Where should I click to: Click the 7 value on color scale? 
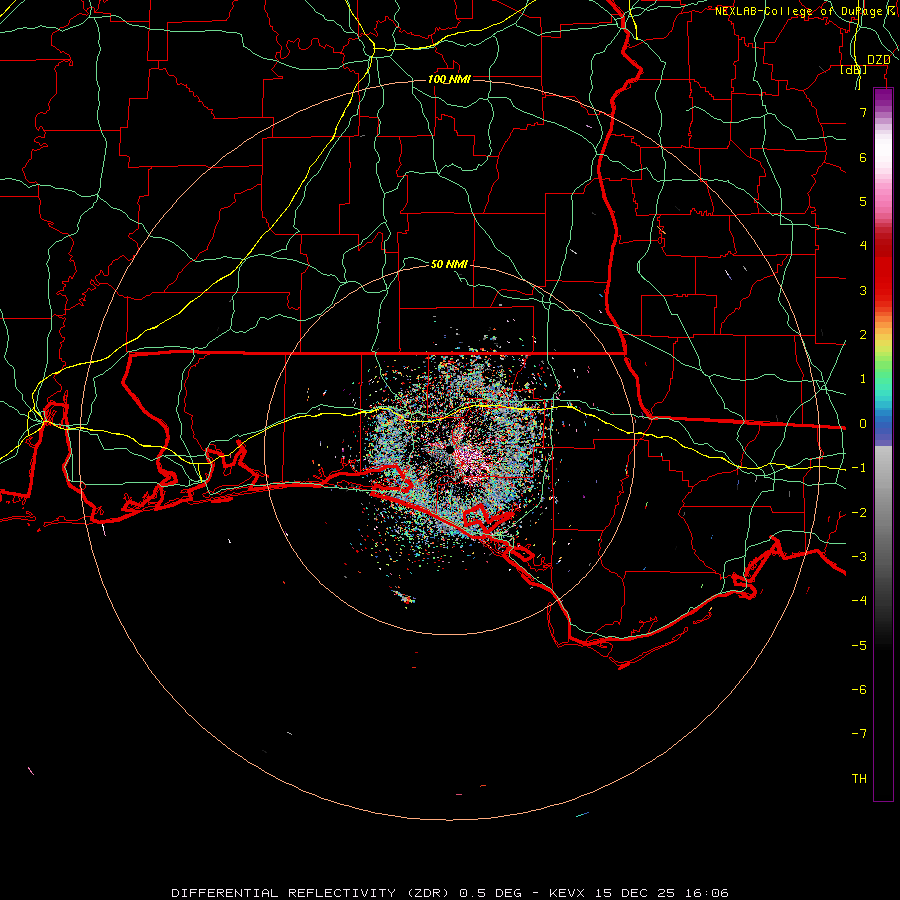[x=863, y=112]
